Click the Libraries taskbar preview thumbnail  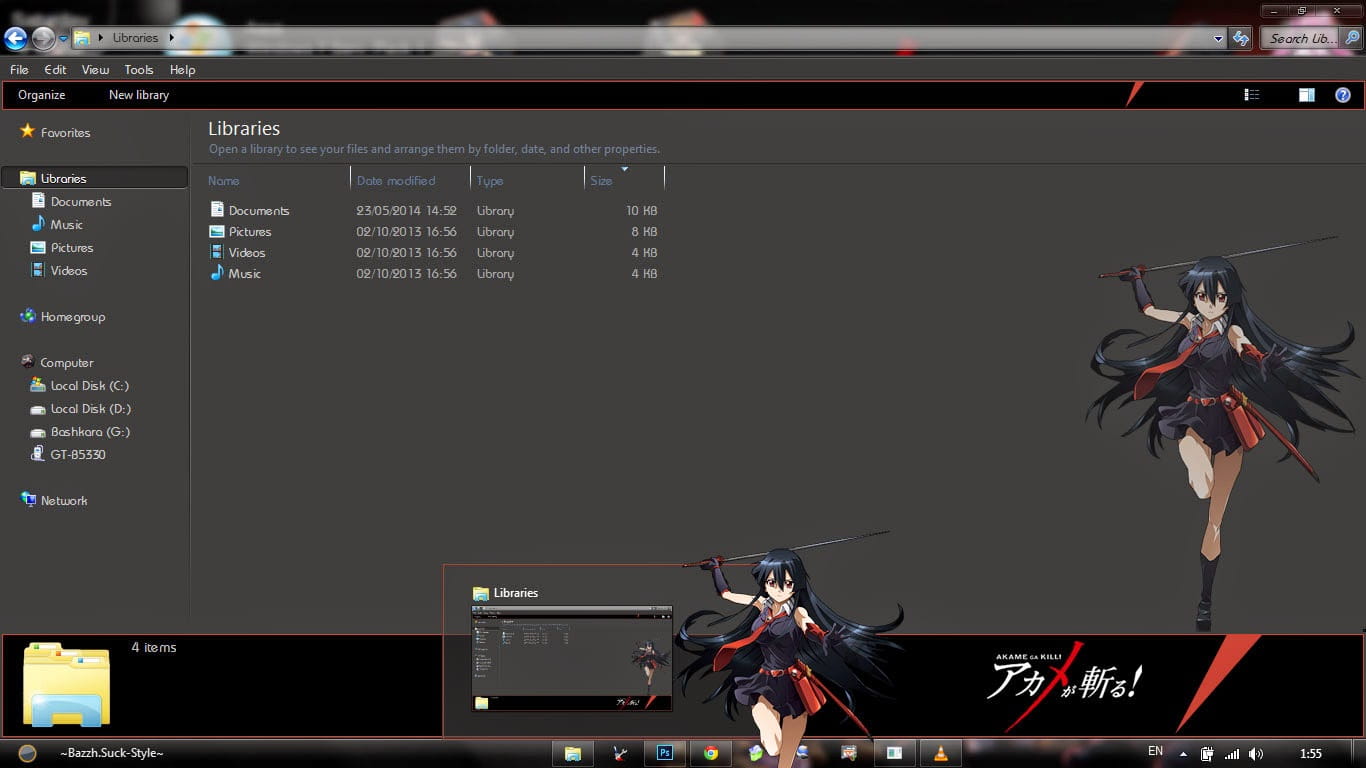pyautogui.click(x=572, y=657)
